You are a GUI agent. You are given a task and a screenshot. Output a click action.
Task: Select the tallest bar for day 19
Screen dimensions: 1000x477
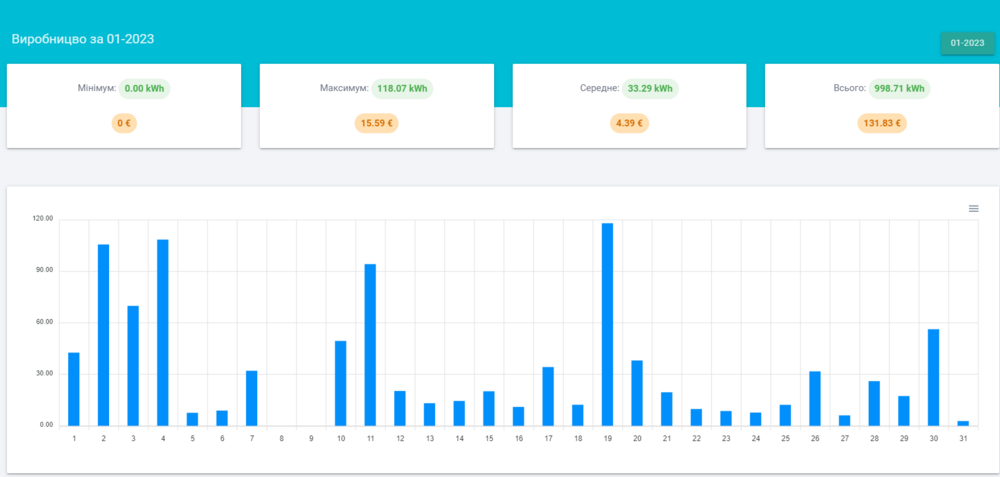pyautogui.click(x=607, y=324)
